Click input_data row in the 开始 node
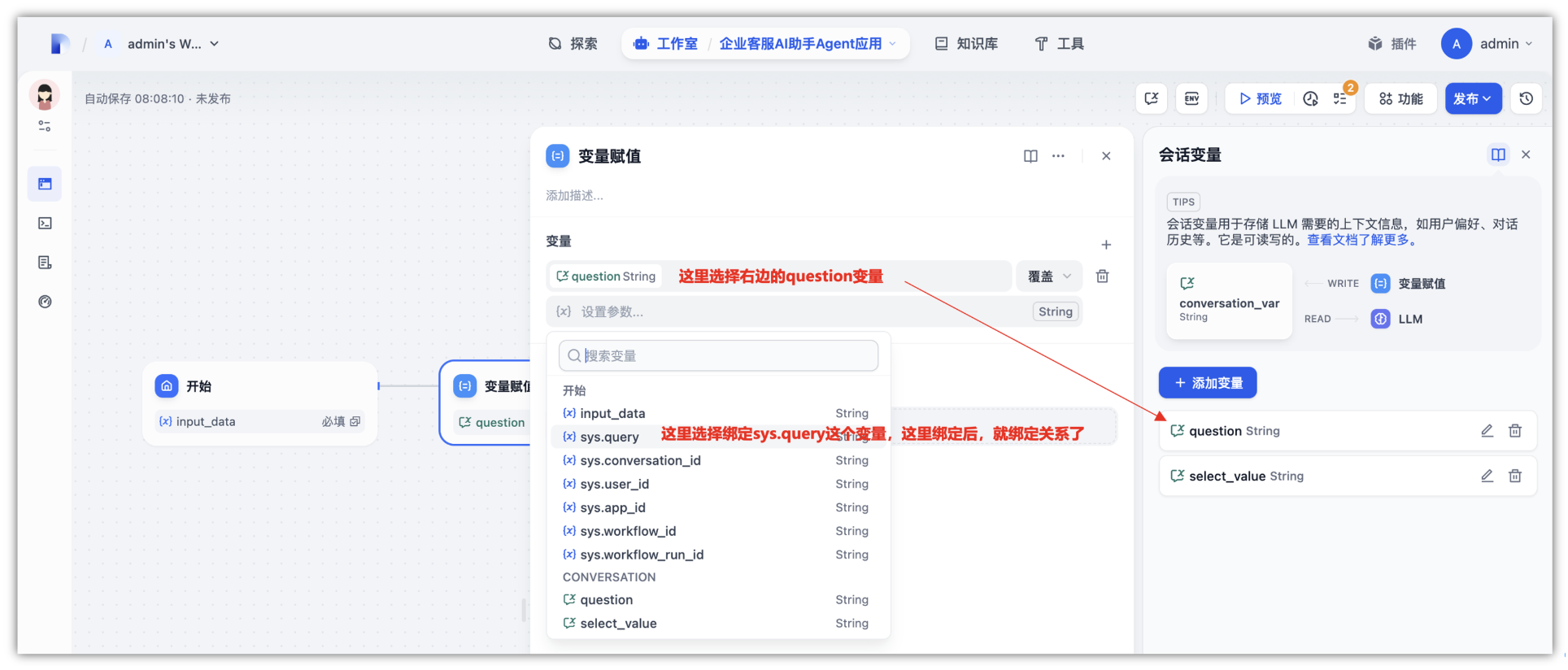 click(259, 421)
